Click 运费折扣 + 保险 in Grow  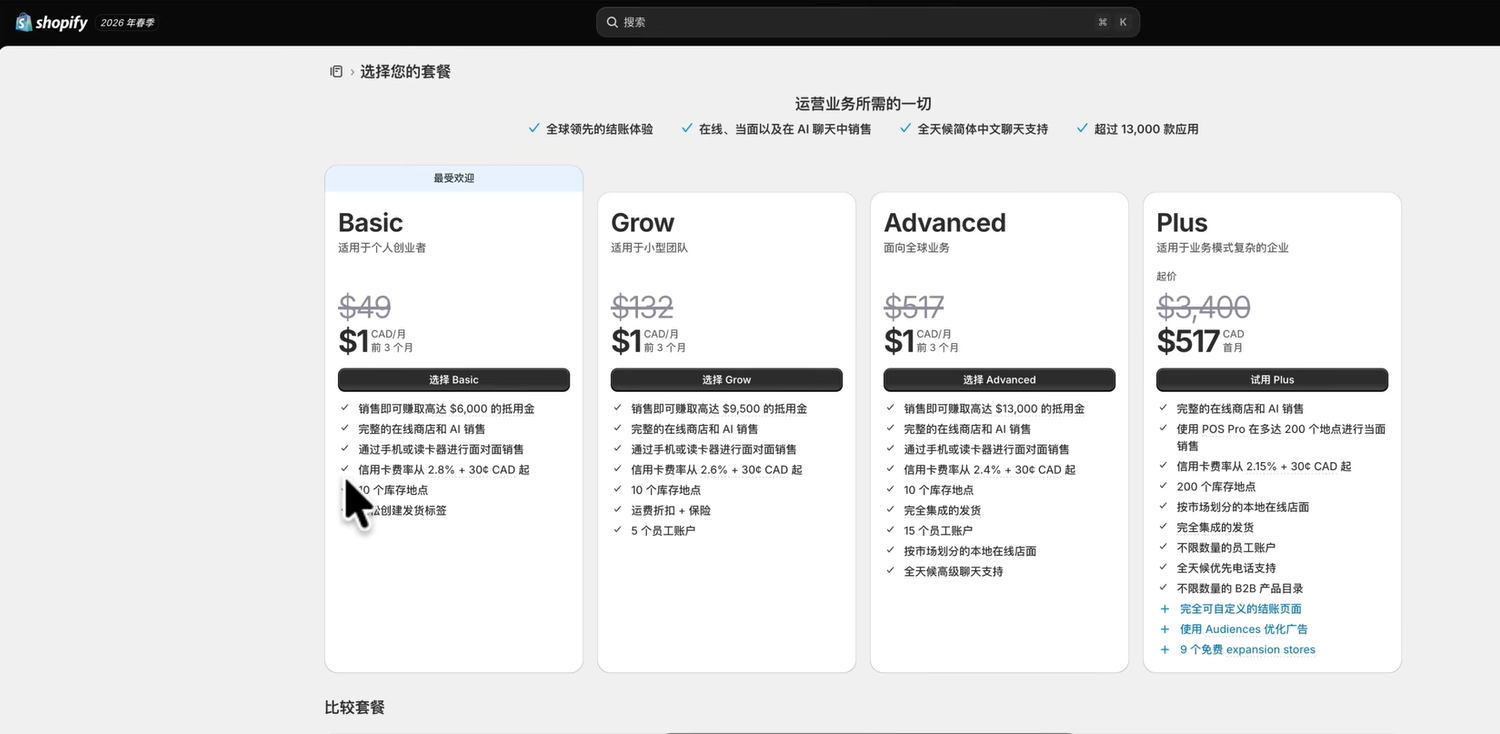pyautogui.click(x=671, y=511)
